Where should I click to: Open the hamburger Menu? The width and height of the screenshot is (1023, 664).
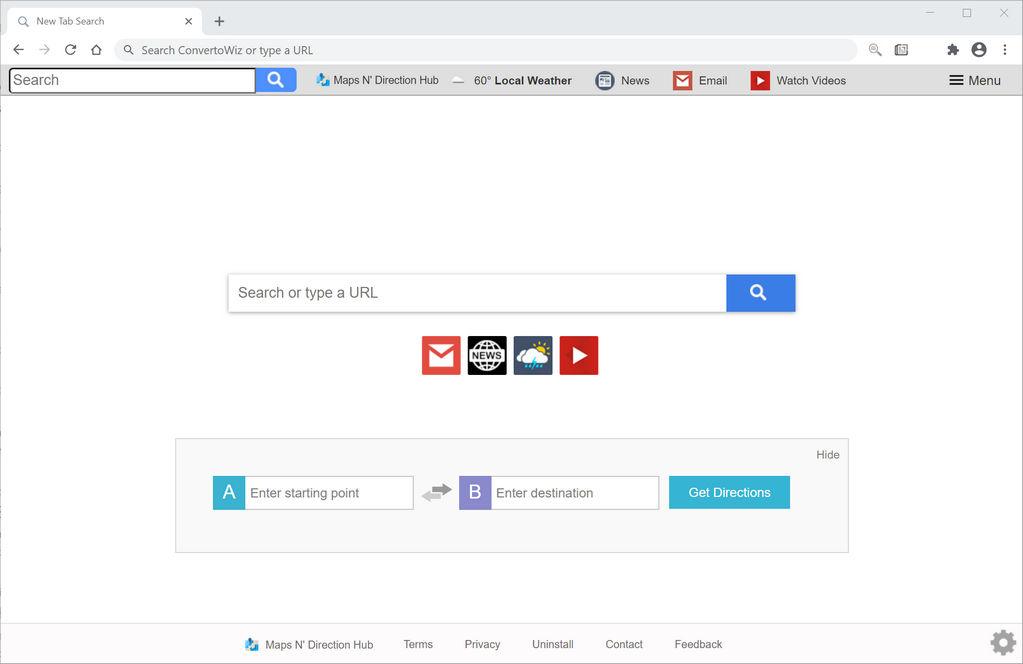coord(974,80)
